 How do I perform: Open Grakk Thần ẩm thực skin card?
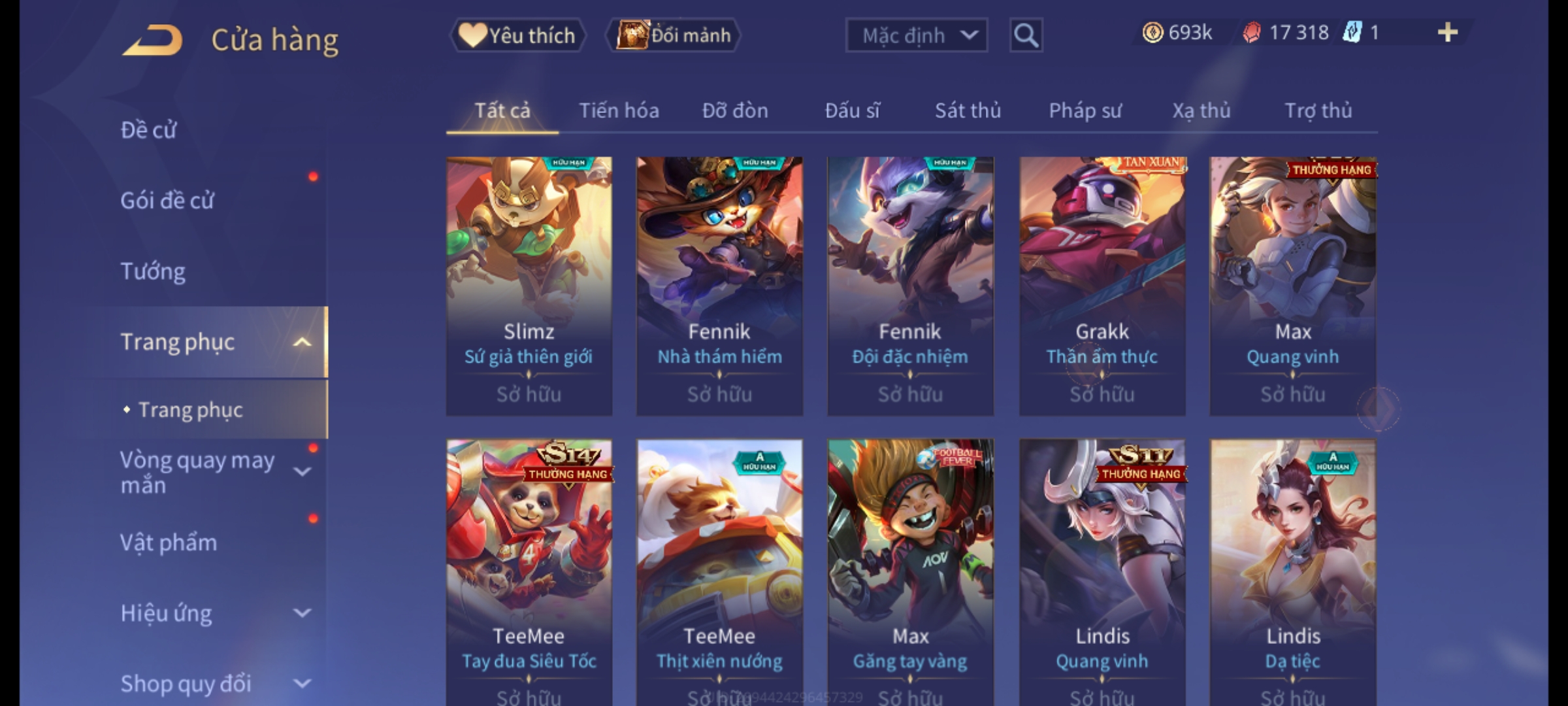[1102, 286]
